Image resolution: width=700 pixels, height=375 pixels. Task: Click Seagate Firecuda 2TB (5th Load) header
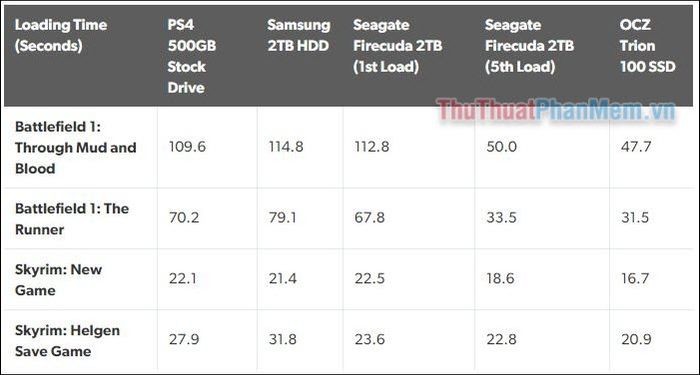click(x=529, y=46)
